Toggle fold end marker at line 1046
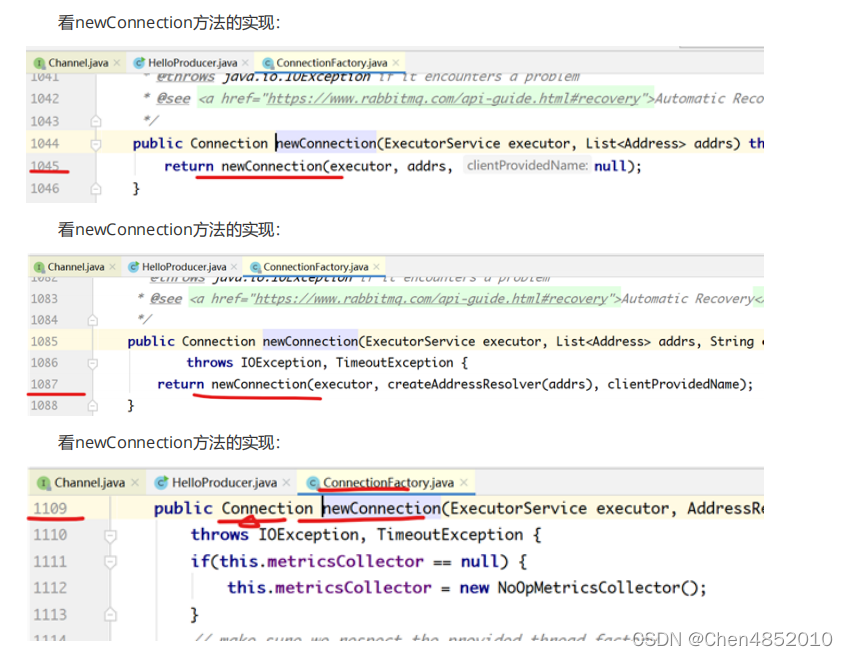Viewport: 848px width, 656px height. pos(96,189)
